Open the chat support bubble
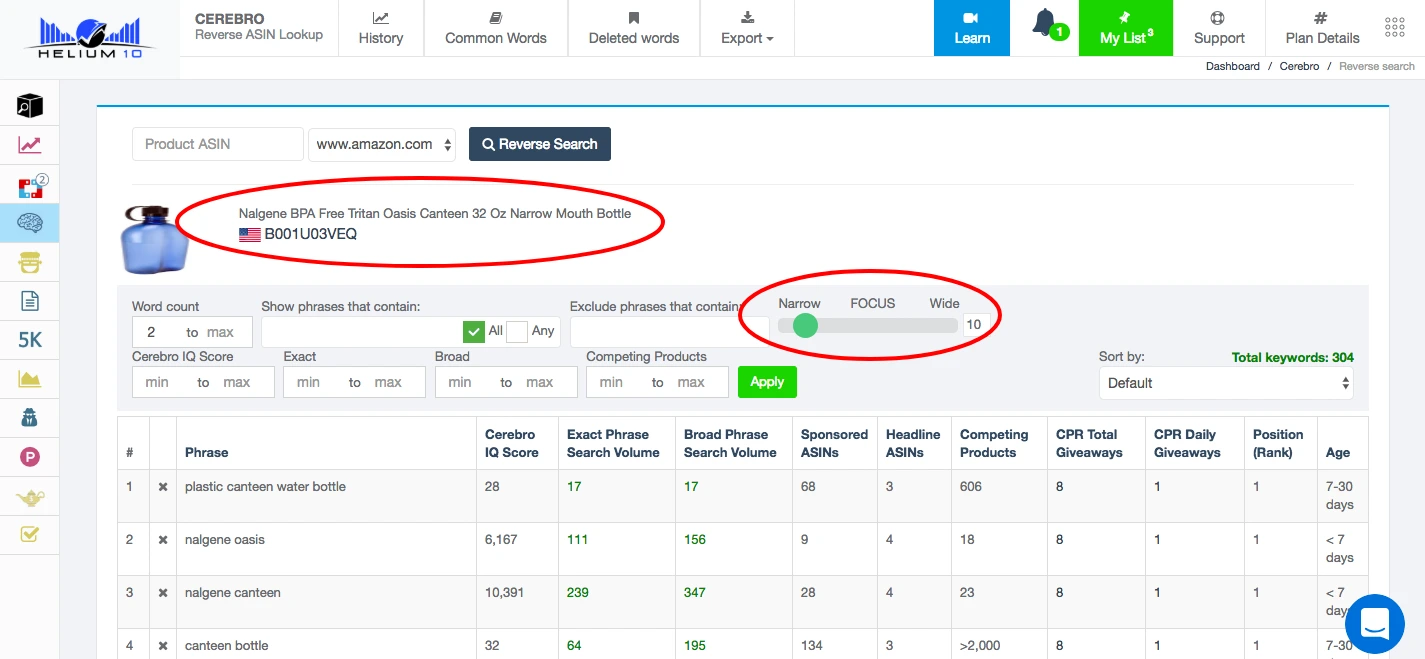1425x659 pixels. pos(1375,624)
